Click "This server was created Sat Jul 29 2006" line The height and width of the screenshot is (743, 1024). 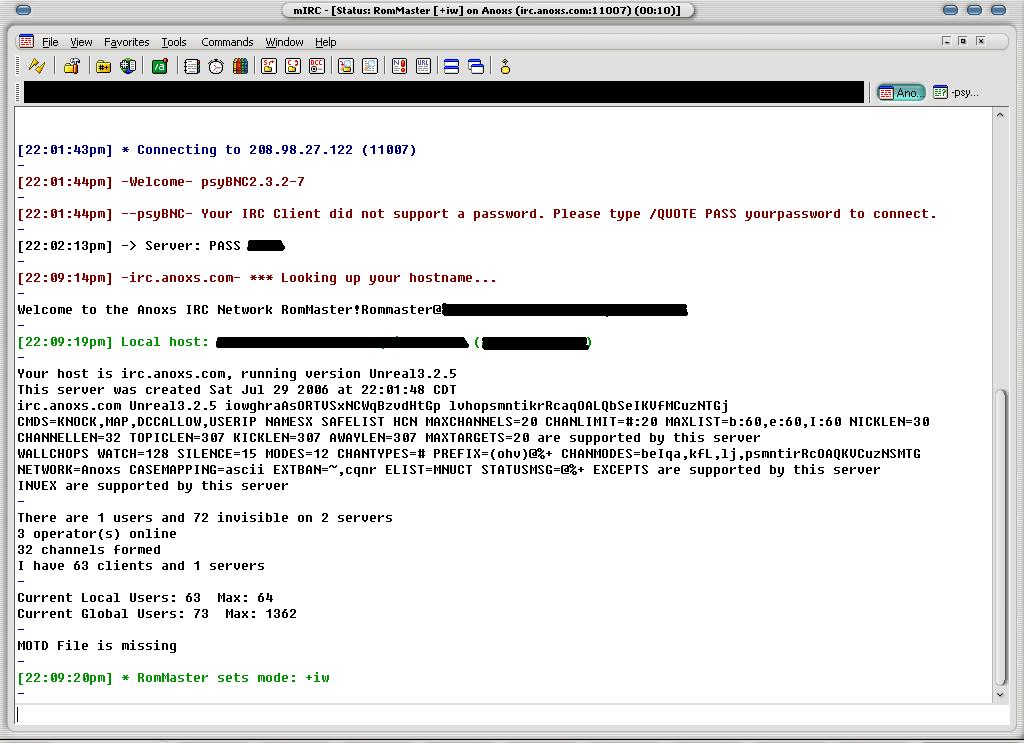coord(237,390)
